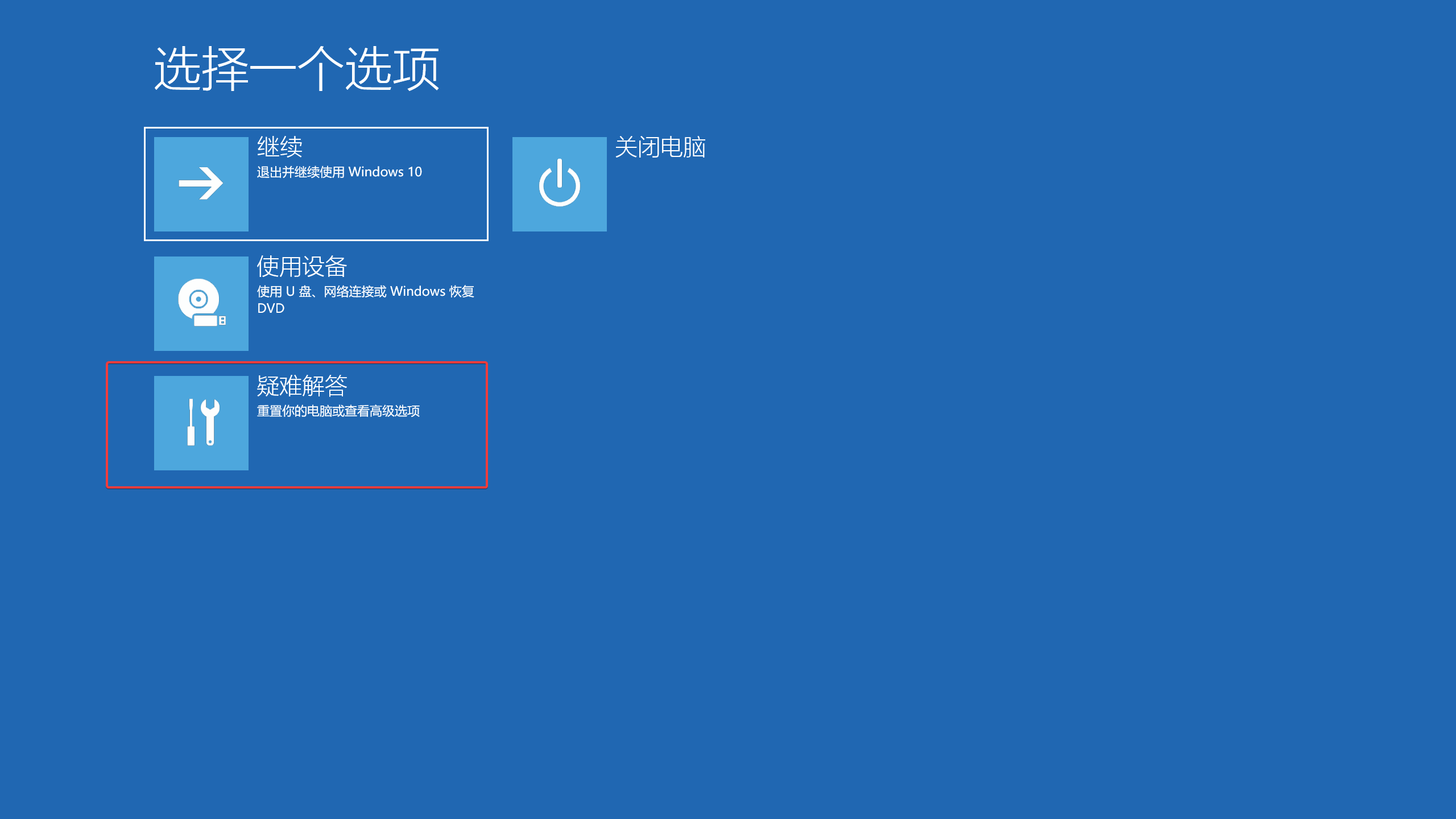The width and height of the screenshot is (1456, 819).
Task: Select the highlighted 继续 tile with white border
Action: tap(316, 184)
